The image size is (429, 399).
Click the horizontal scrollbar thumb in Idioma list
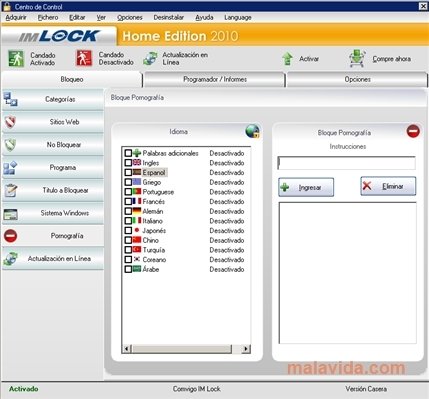[181, 349]
